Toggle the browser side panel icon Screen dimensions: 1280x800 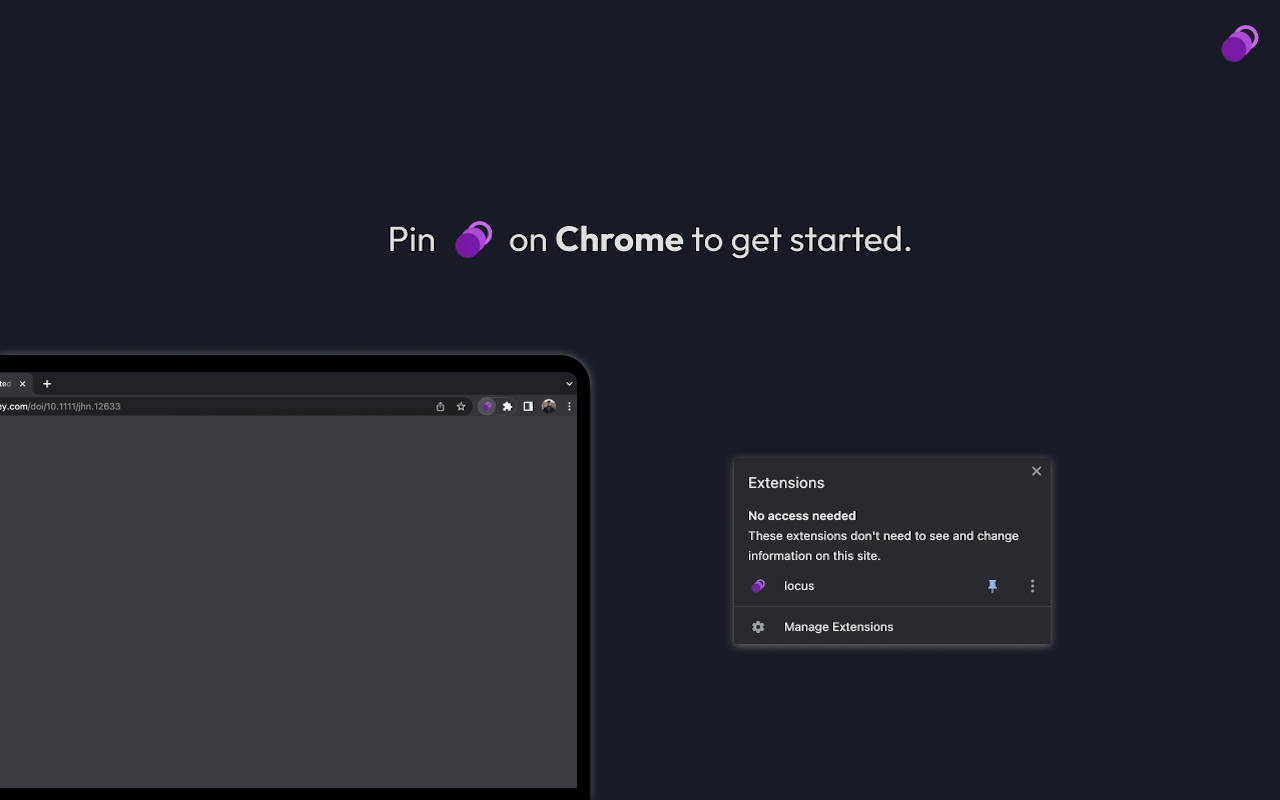[x=528, y=406]
